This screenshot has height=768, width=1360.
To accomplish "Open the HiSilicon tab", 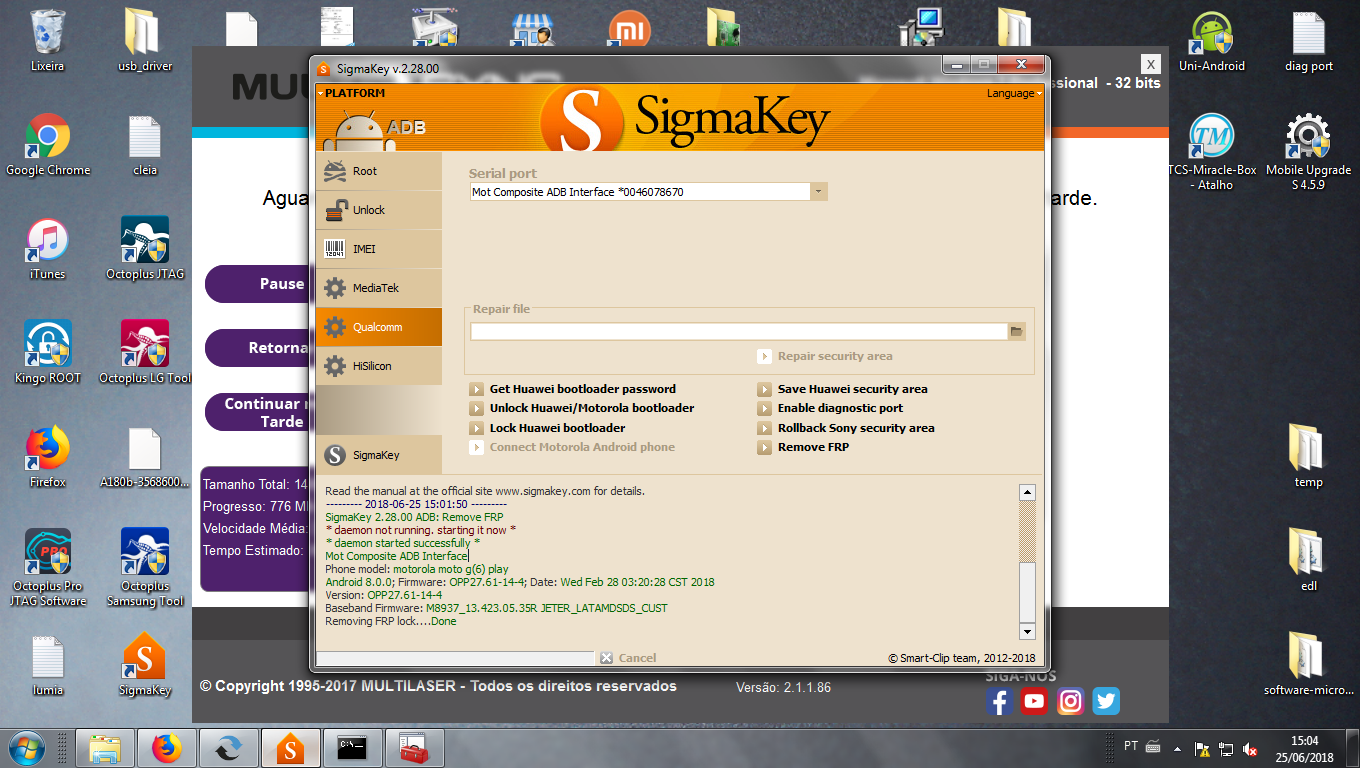I will [378, 366].
